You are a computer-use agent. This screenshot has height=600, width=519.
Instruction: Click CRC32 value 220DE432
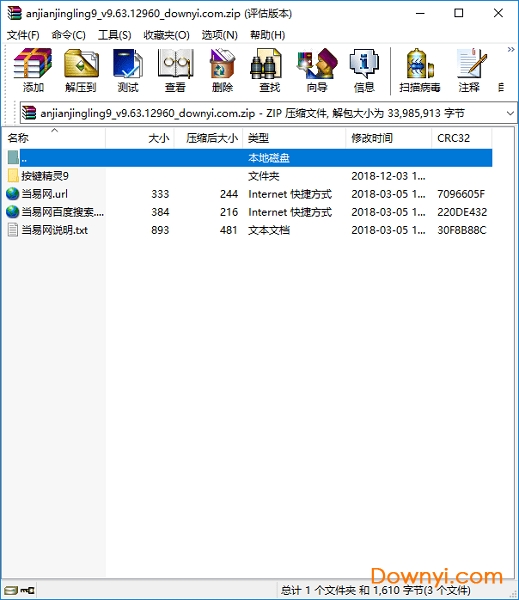462,212
